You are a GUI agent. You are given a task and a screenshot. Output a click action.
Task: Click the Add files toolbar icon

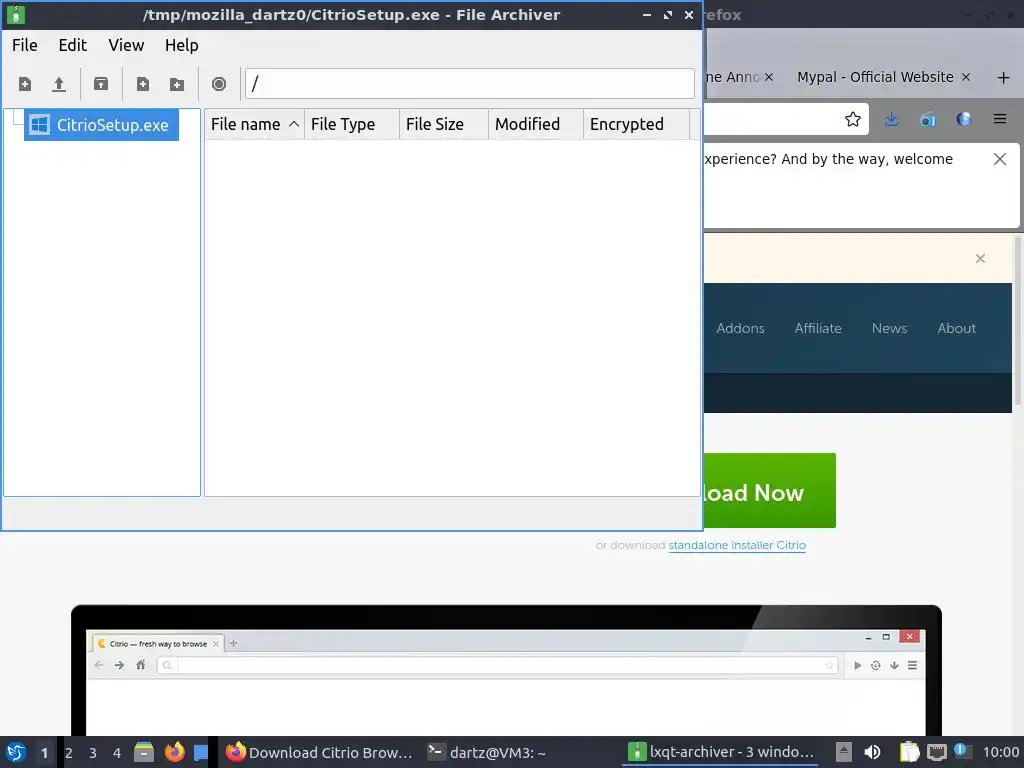[142, 84]
